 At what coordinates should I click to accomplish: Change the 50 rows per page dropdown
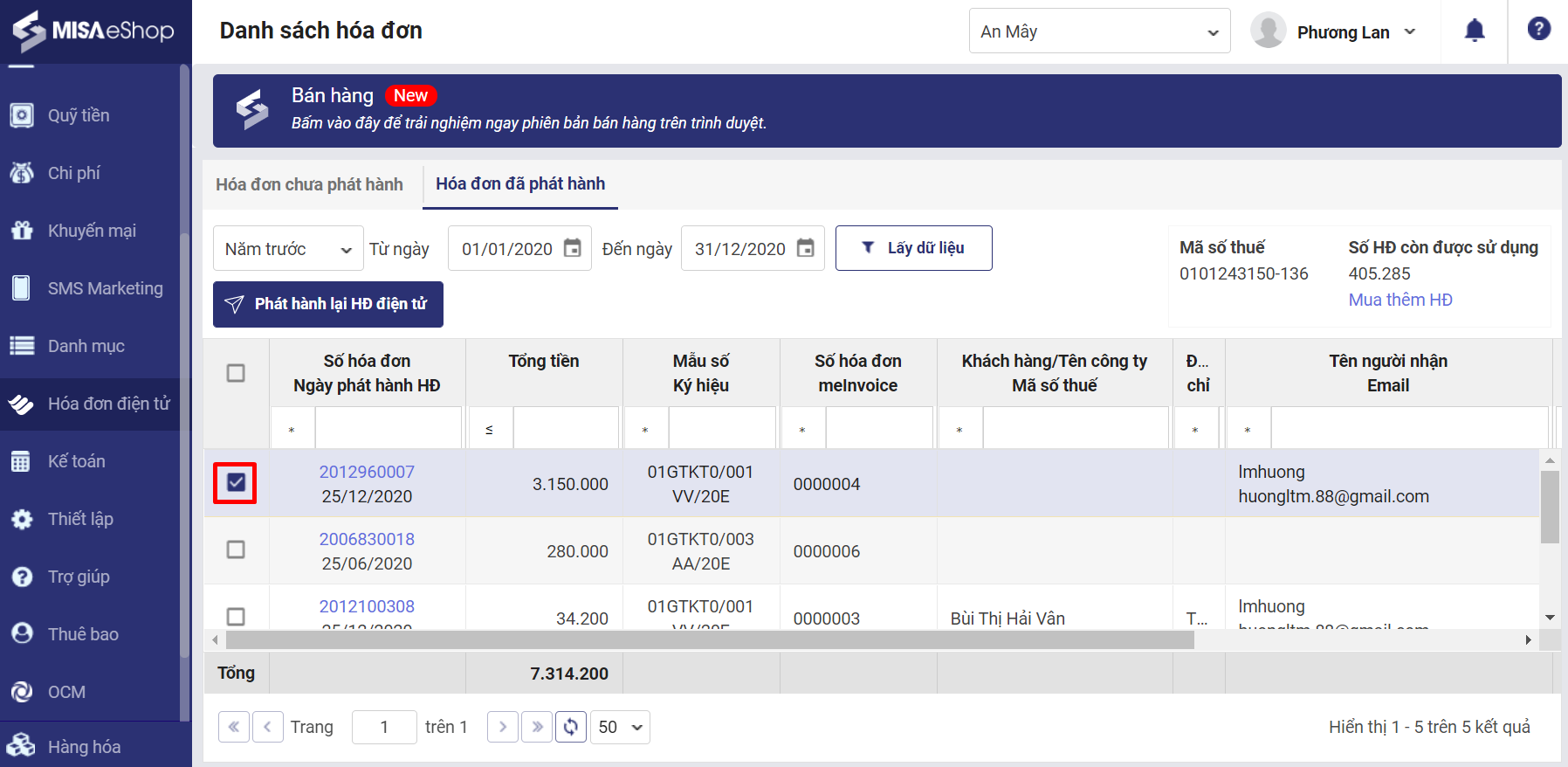click(621, 727)
